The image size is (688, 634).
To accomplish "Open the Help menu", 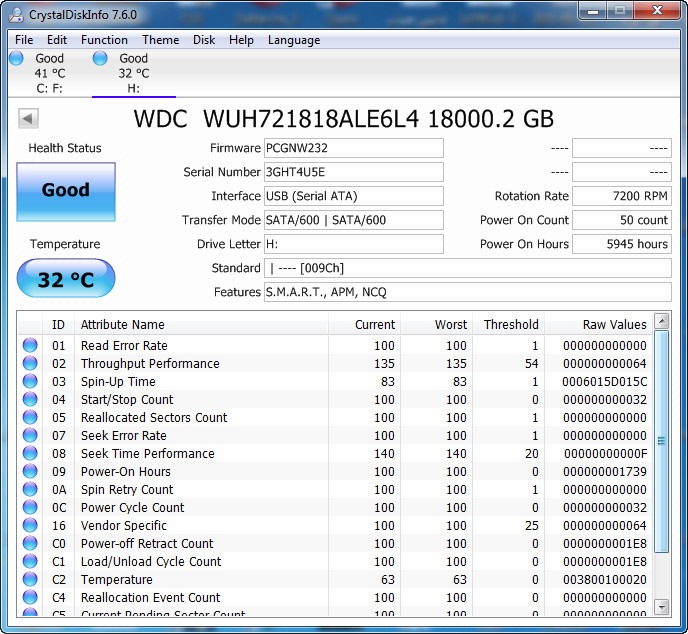I will click(x=241, y=40).
